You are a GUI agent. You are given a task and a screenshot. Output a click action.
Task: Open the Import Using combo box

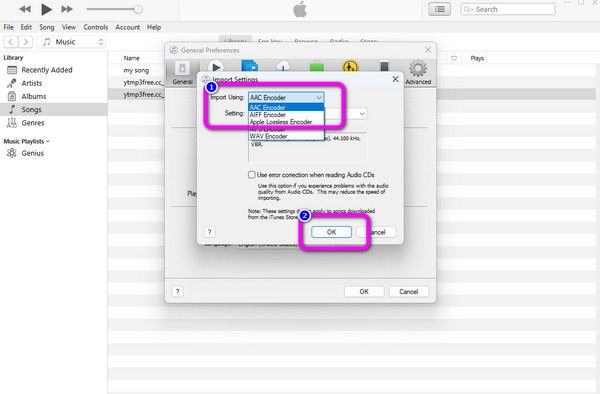286,98
